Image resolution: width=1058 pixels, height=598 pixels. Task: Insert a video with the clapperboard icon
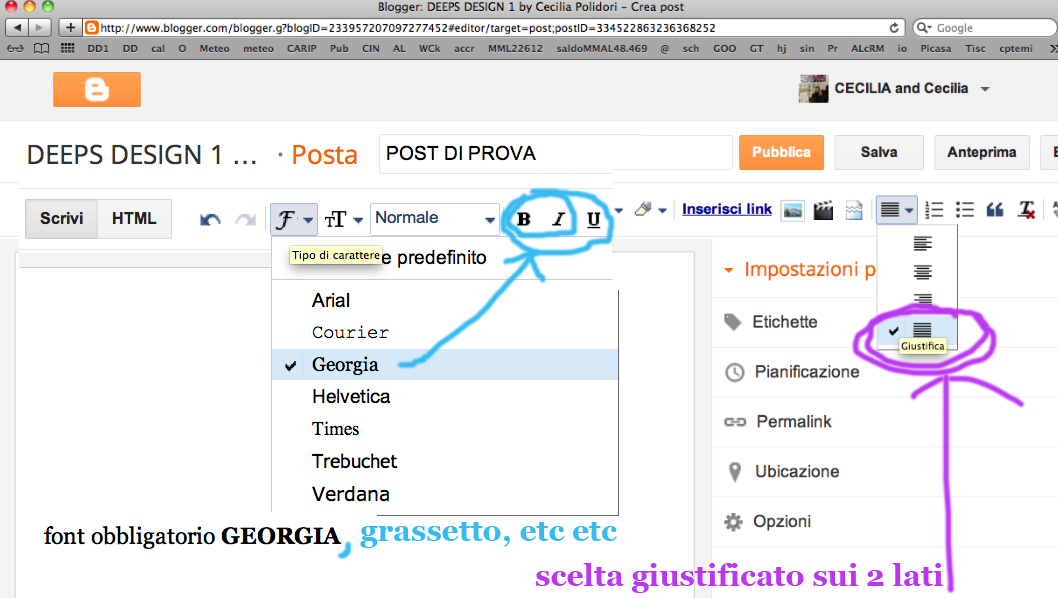click(823, 211)
